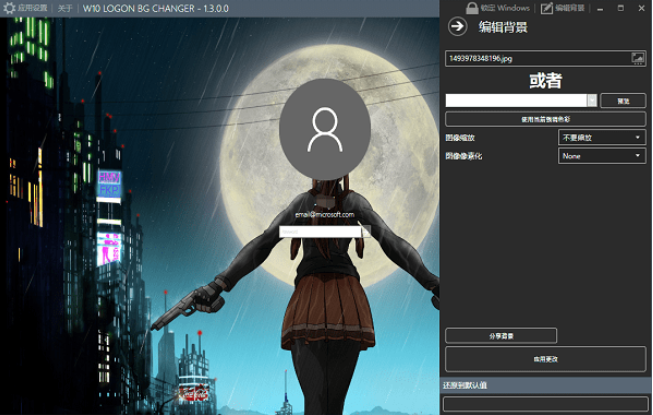Minimize the Logon BG Changer window
Image resolution: width=653 pixels, height=415 pixels.
click(600, 8)
